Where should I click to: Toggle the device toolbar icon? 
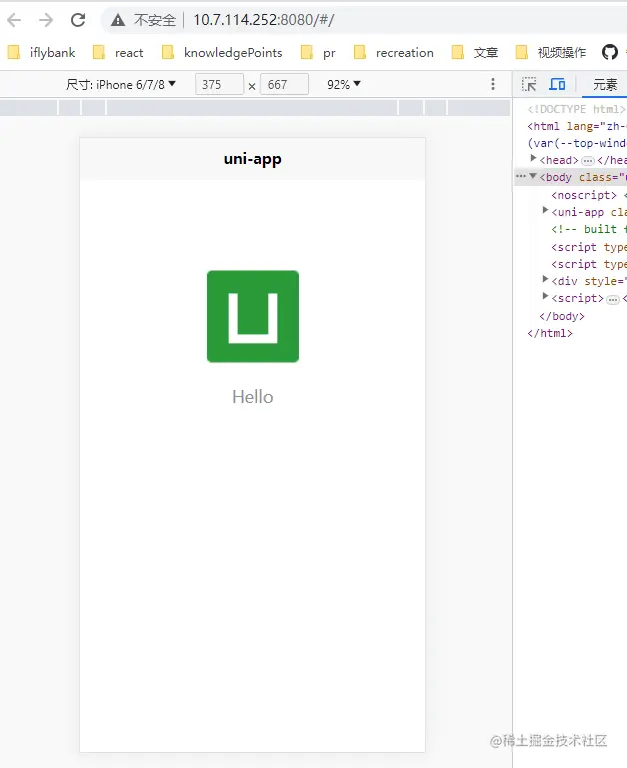tap(557, 84)
